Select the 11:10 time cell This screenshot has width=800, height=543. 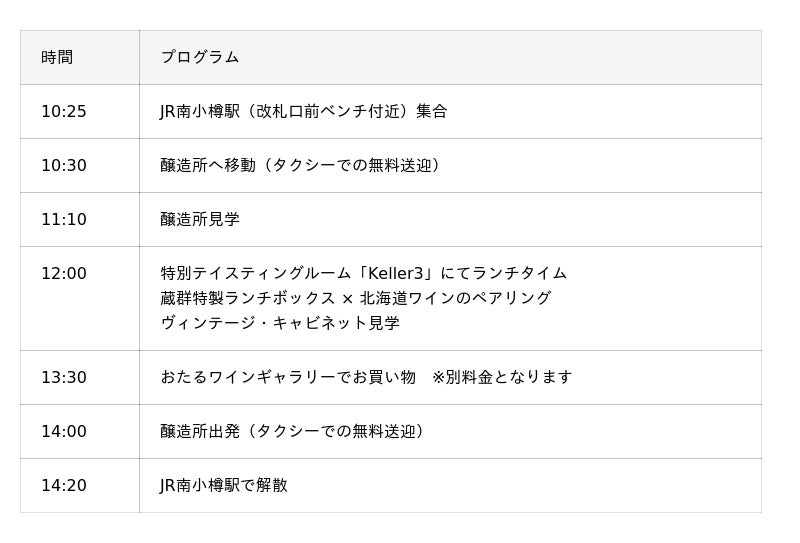click(x=64, y=219)
